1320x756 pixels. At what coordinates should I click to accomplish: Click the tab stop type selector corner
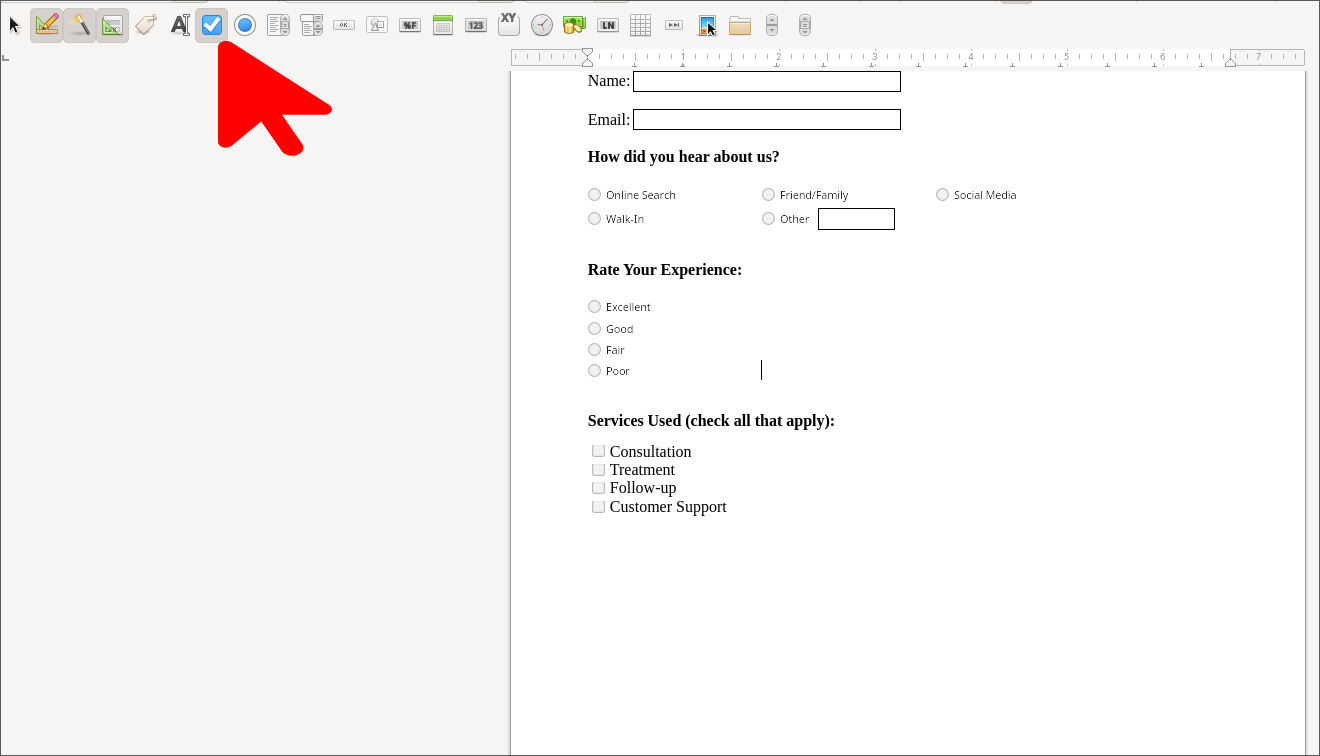click(x=6, y=57)
